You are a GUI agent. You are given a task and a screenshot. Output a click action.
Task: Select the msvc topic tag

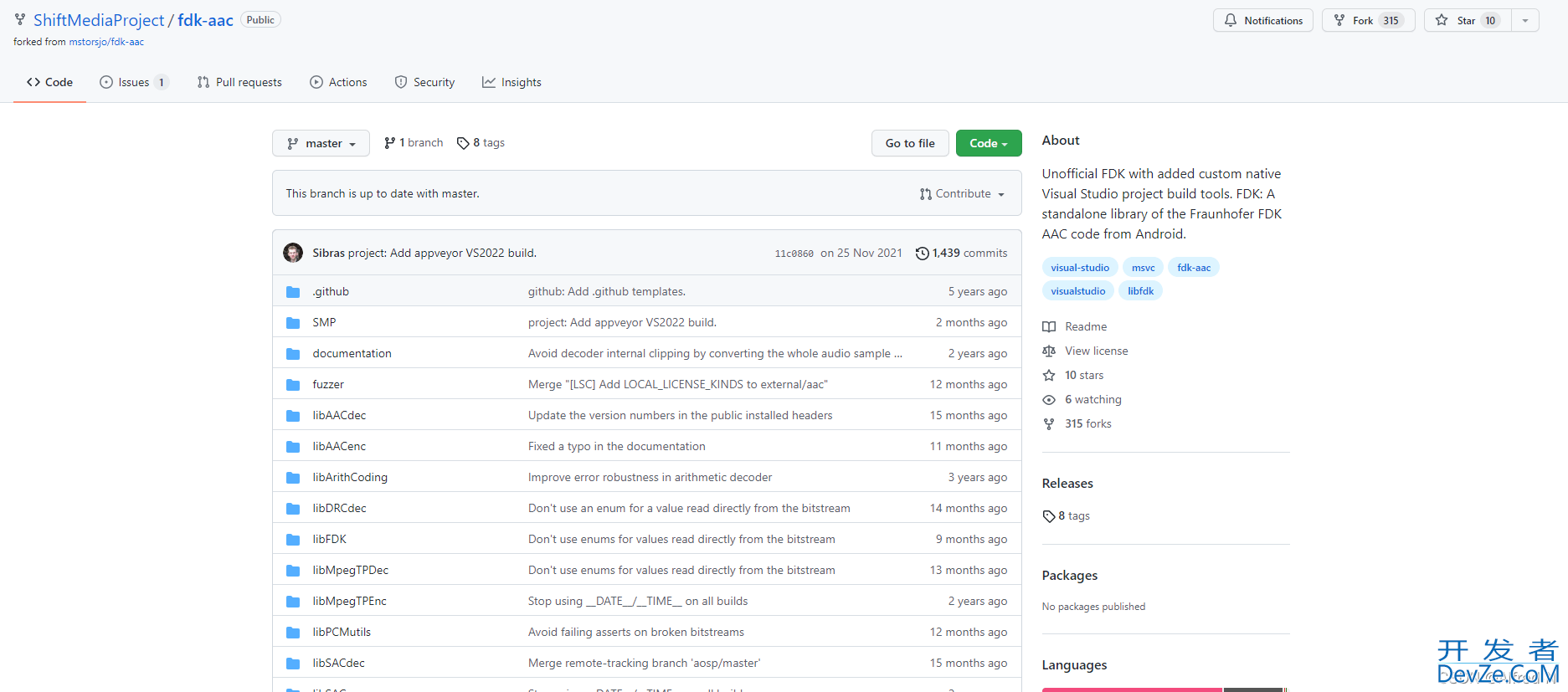1143,268
